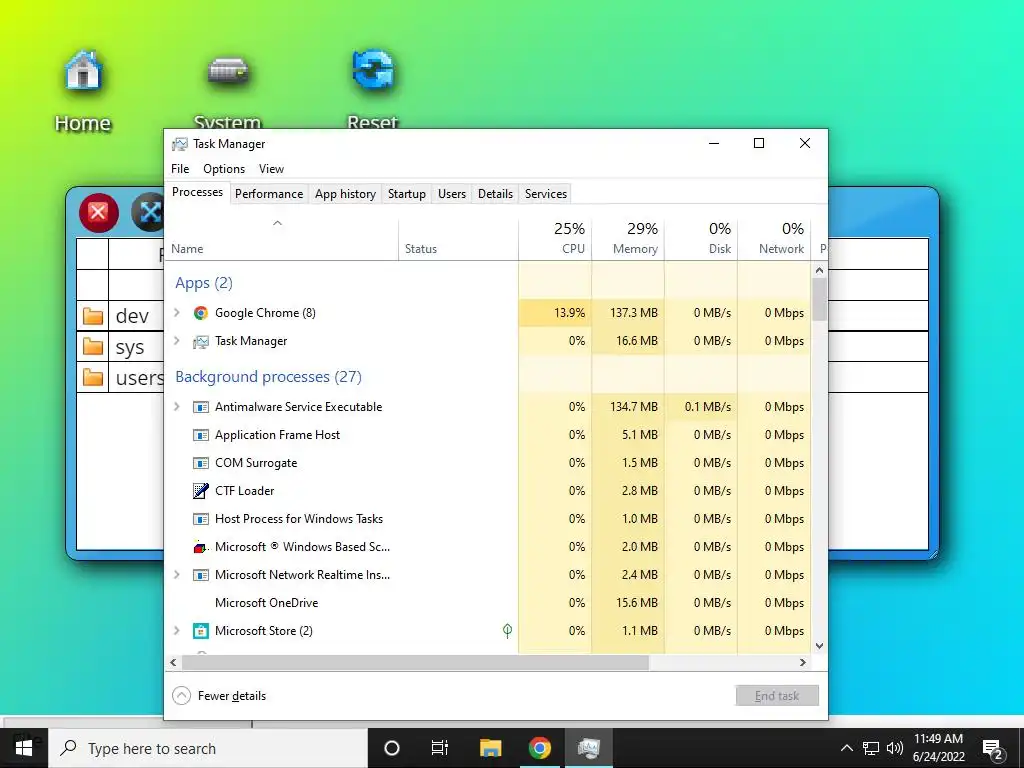Open the network tray icon
Viewport: 1024px width, 768px height.
(x=871, y=748)
